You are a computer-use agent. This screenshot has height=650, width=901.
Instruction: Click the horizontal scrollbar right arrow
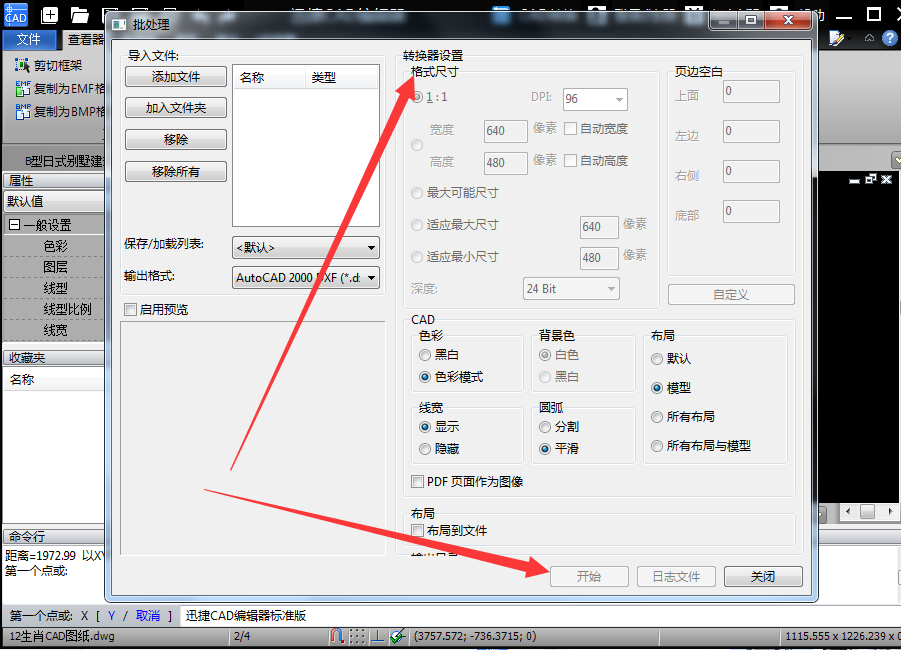tap(890, 511)
